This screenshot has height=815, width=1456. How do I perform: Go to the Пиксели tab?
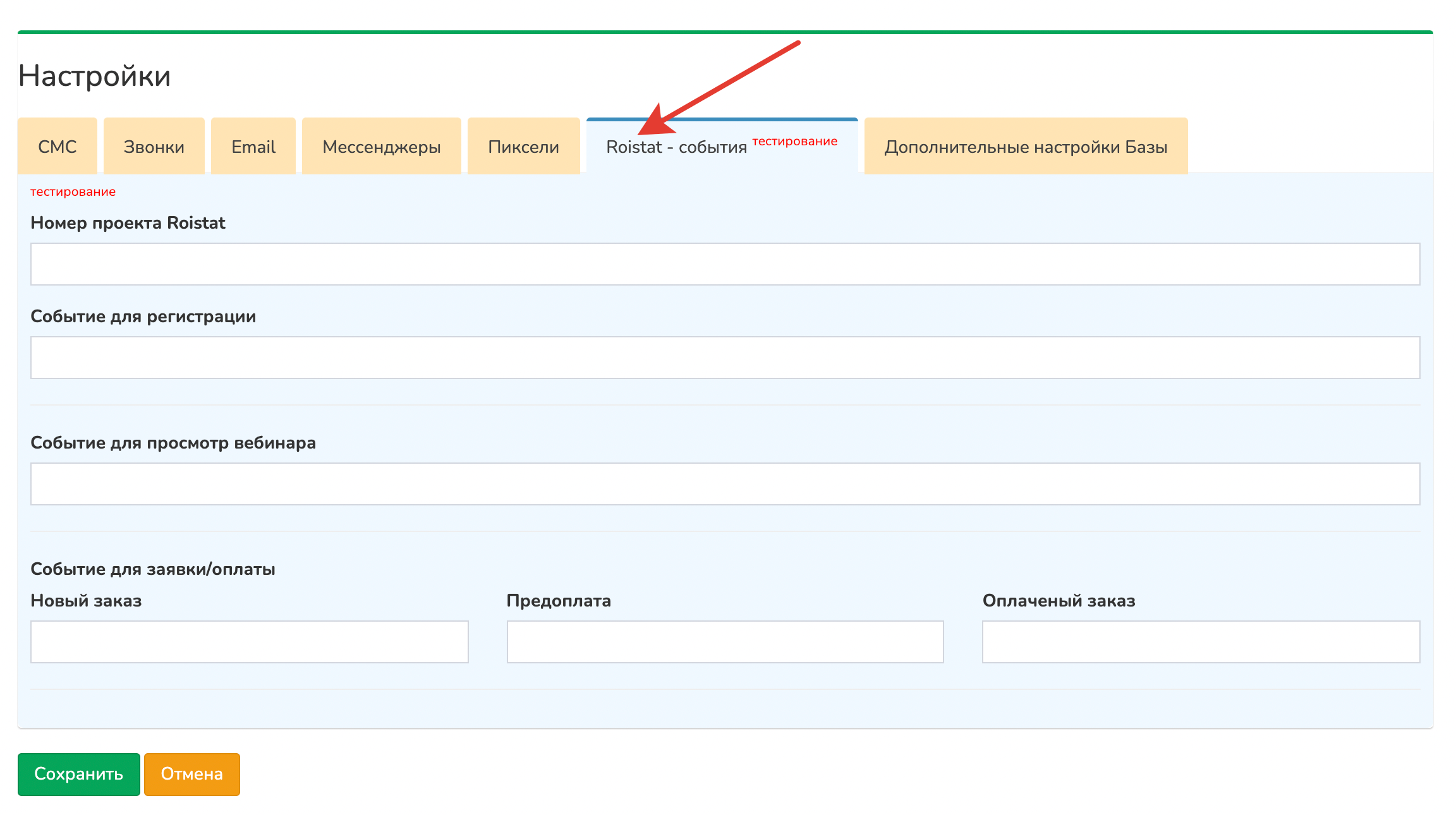tap(524, 147)
